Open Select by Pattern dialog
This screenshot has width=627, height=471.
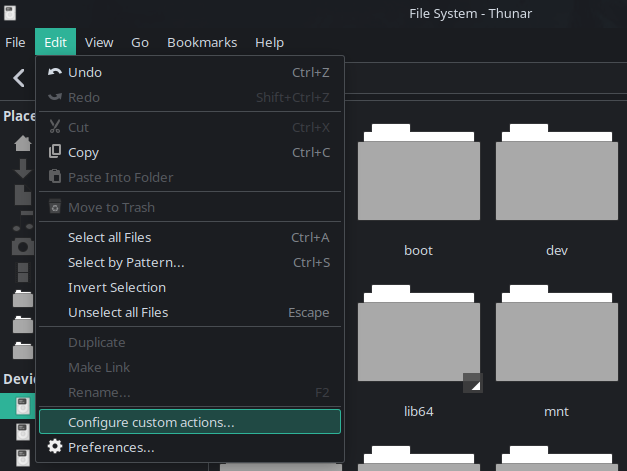(190, 263)
